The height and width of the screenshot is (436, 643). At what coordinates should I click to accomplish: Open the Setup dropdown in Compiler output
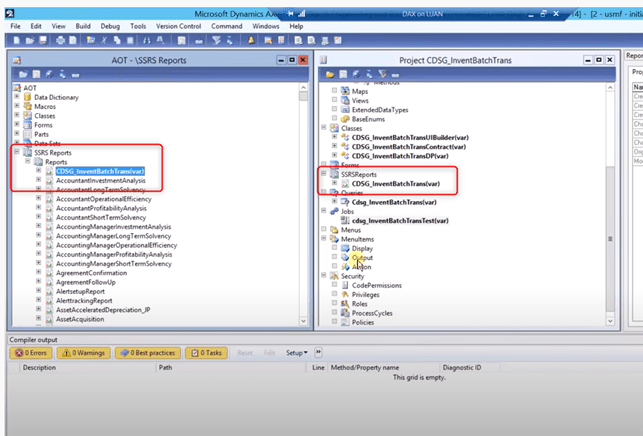[x=296, y=353]
